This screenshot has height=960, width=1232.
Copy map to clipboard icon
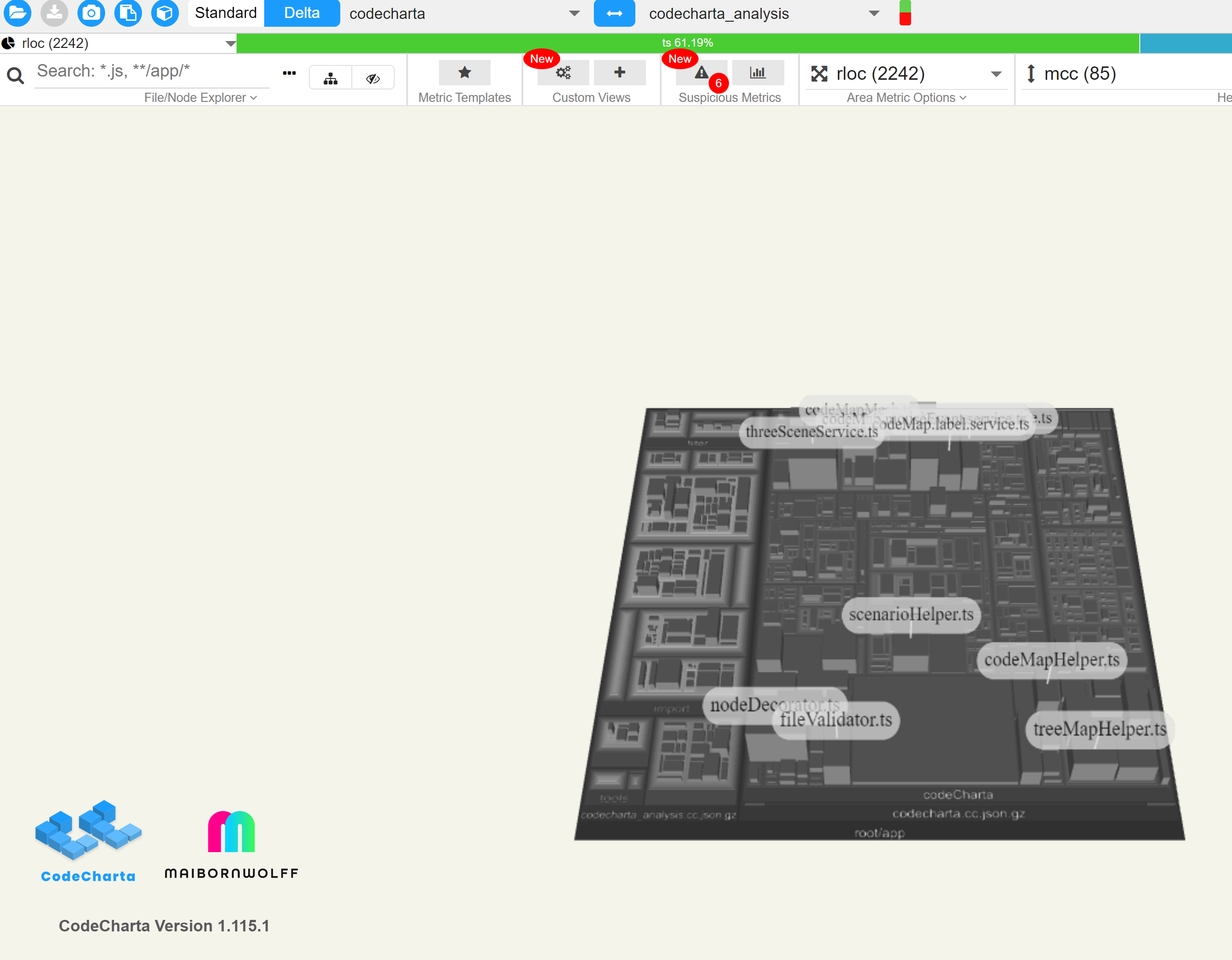pyautogui.click(x=128, y=13)
